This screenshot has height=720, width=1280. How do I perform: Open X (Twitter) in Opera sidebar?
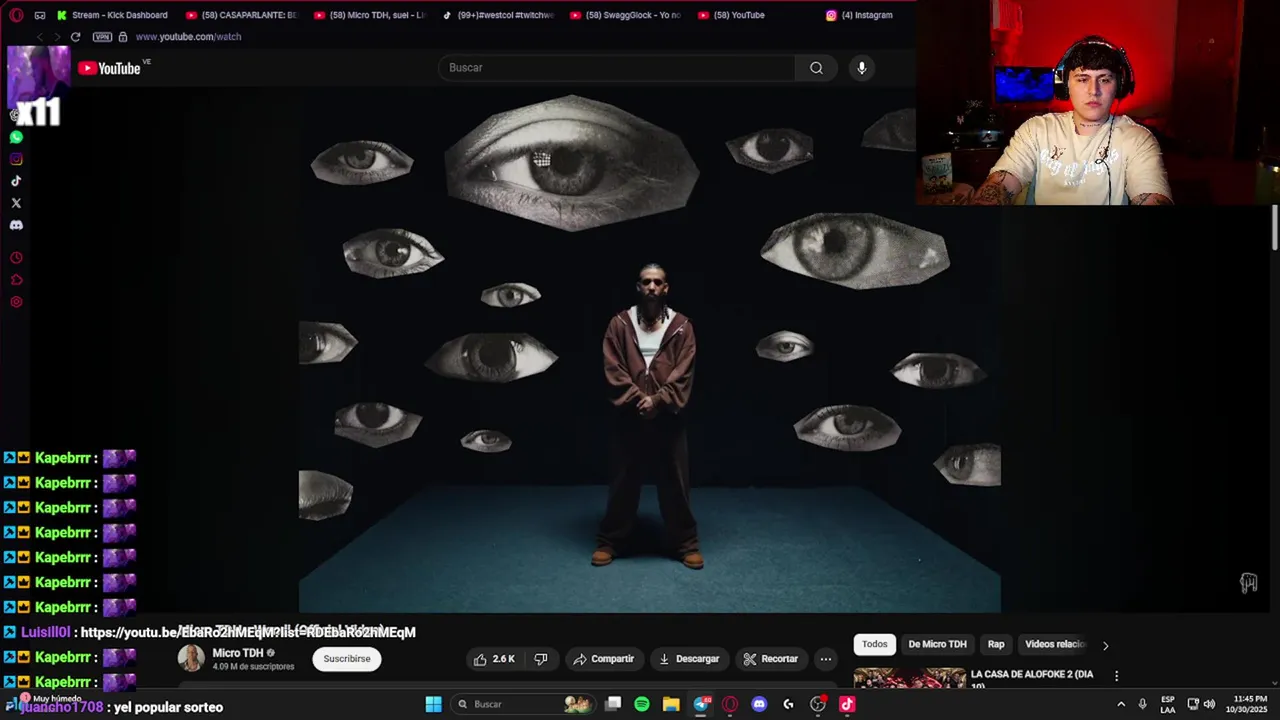point(16,203)
